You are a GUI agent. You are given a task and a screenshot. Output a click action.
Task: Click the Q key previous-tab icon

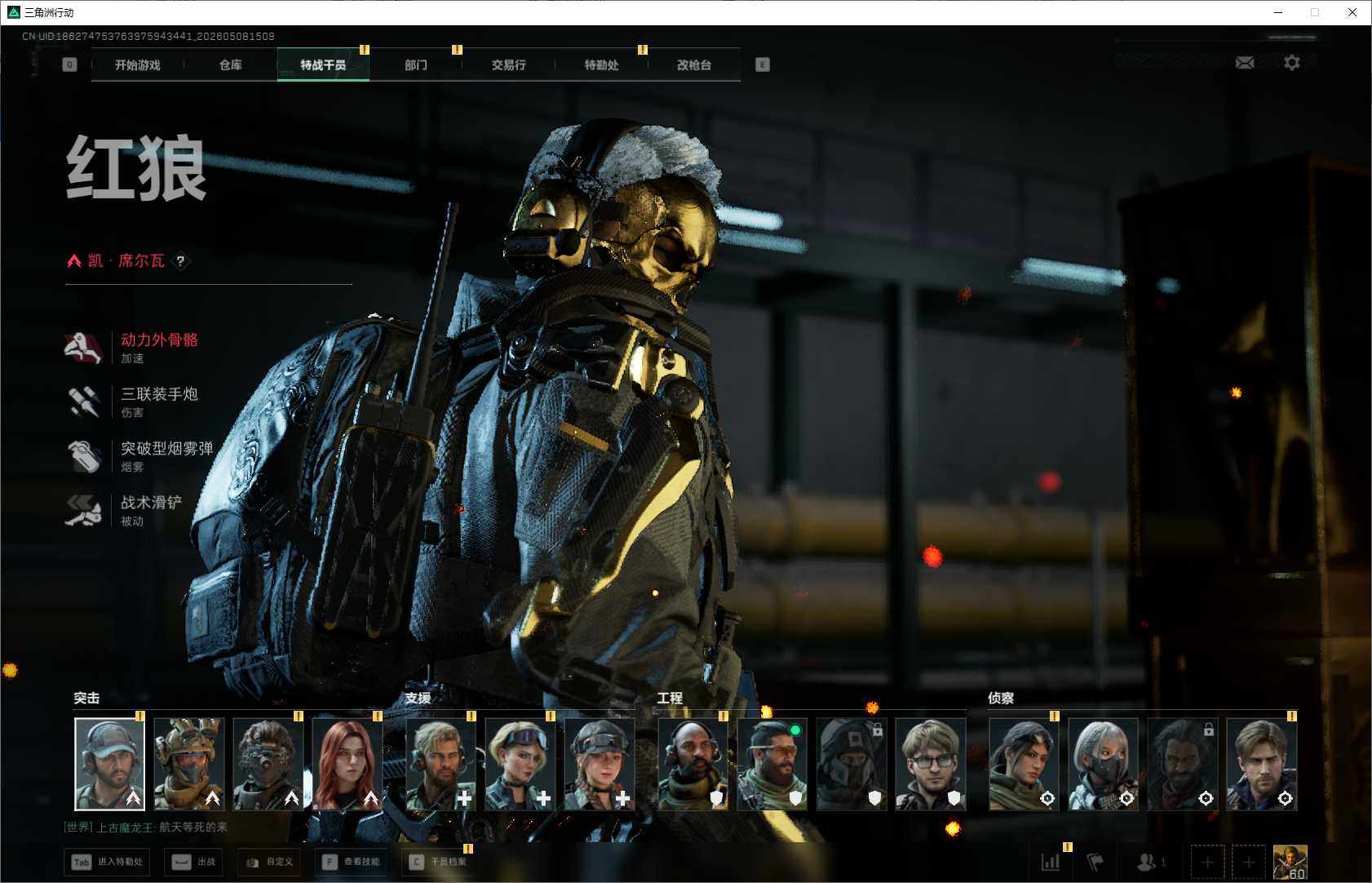point(69,64)
